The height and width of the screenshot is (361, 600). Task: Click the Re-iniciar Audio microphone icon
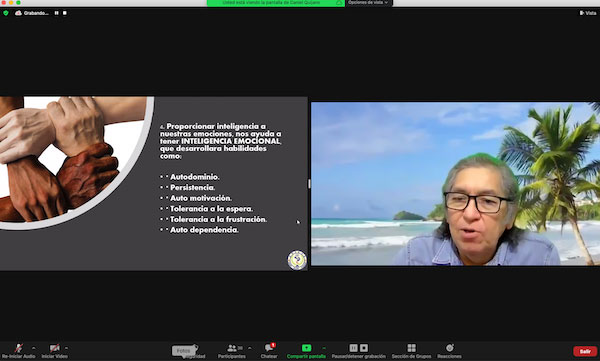18,348
